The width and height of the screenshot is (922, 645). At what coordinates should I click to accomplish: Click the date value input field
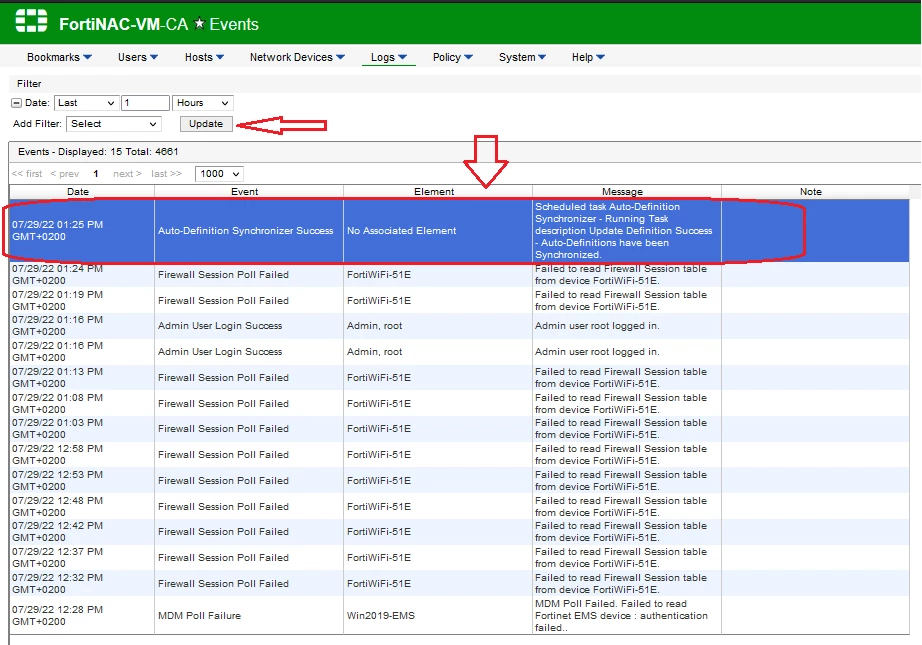[x=145, y=103]
